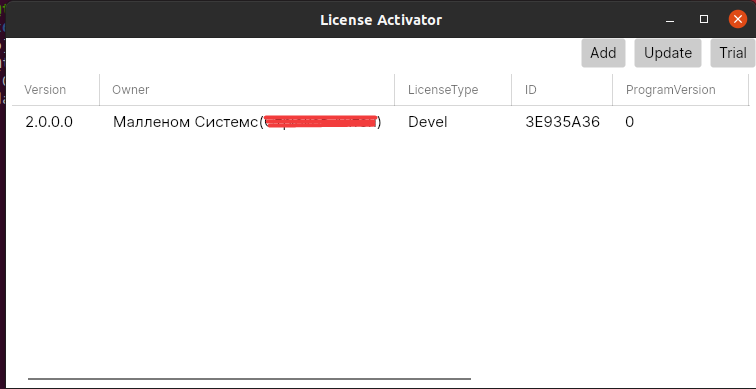Select the ProgramVersion value 0

[x=629, y=122]
